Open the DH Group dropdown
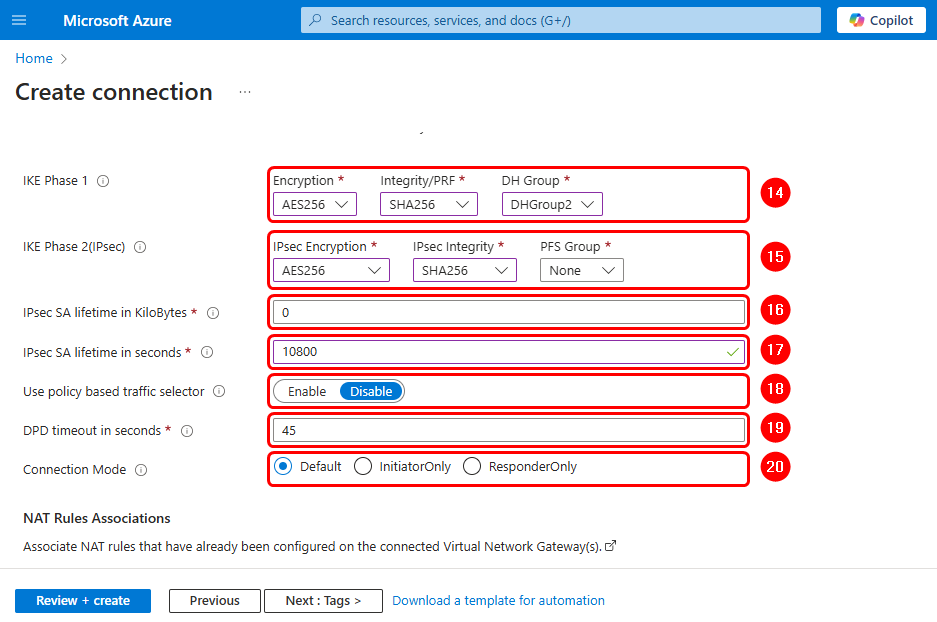Screen dimensions: 937x622 552,205
